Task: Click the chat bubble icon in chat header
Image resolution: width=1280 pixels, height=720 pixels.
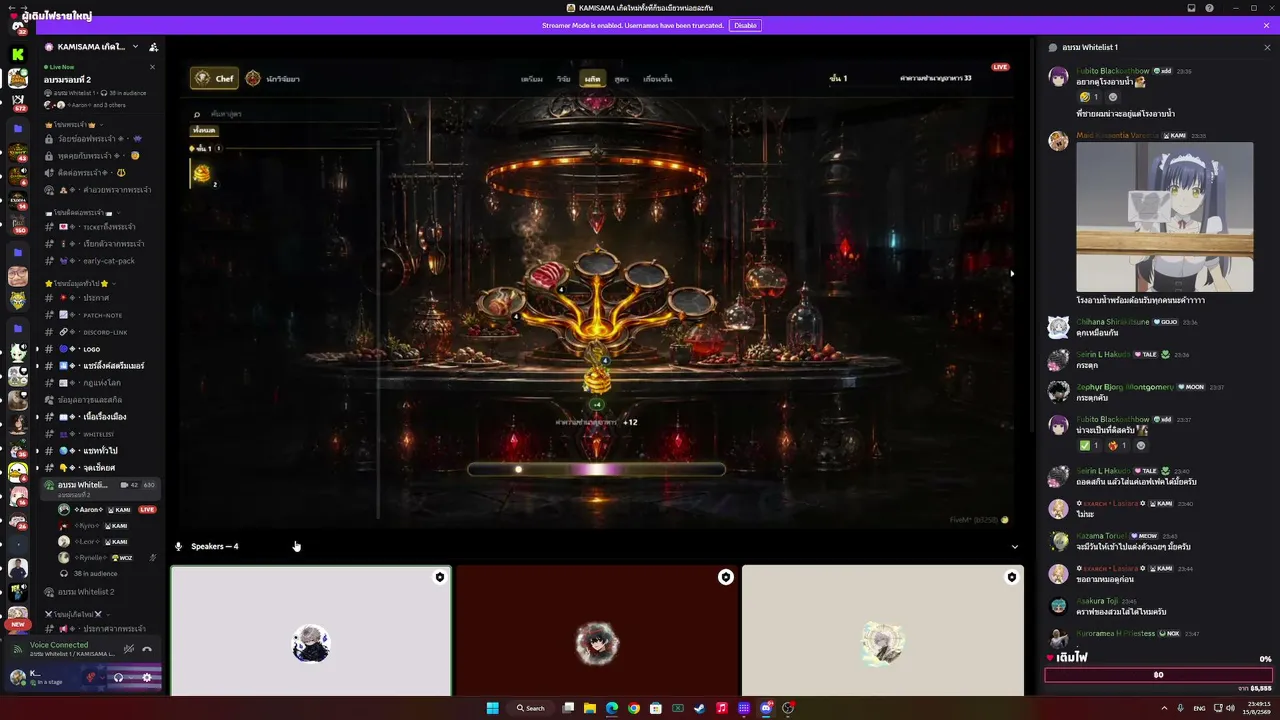Action: [1052, 47]
